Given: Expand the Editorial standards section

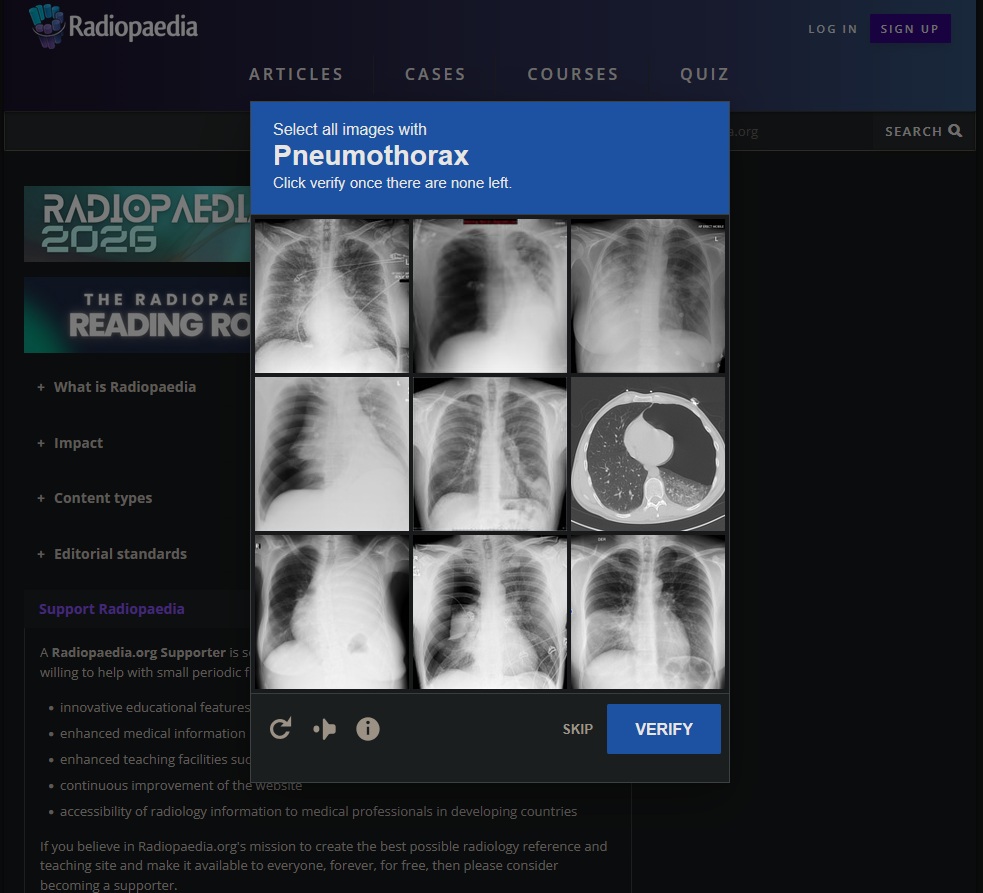Looking at the screenshot, I should point(112,554).
